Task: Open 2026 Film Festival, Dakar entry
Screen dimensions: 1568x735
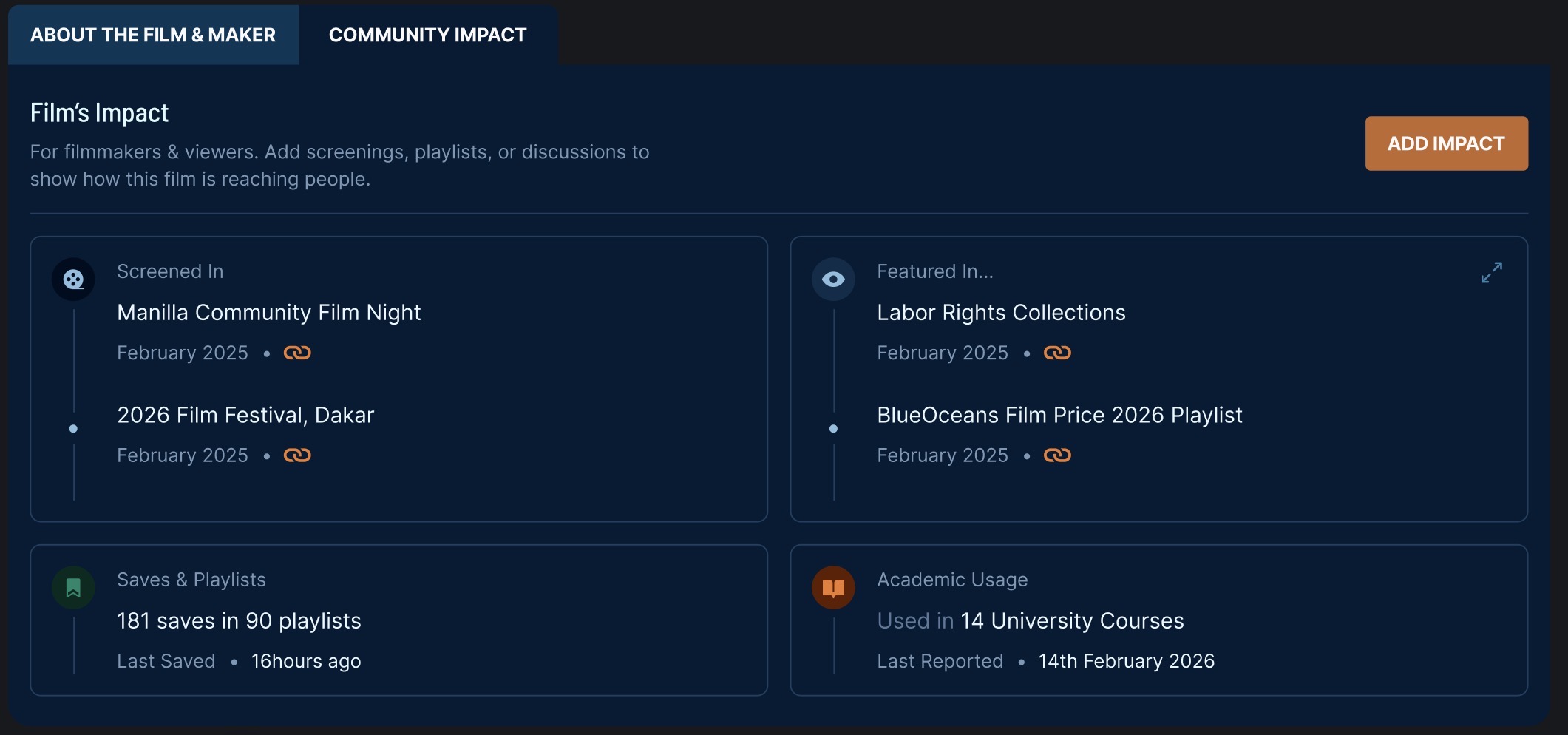Action: 245,416
